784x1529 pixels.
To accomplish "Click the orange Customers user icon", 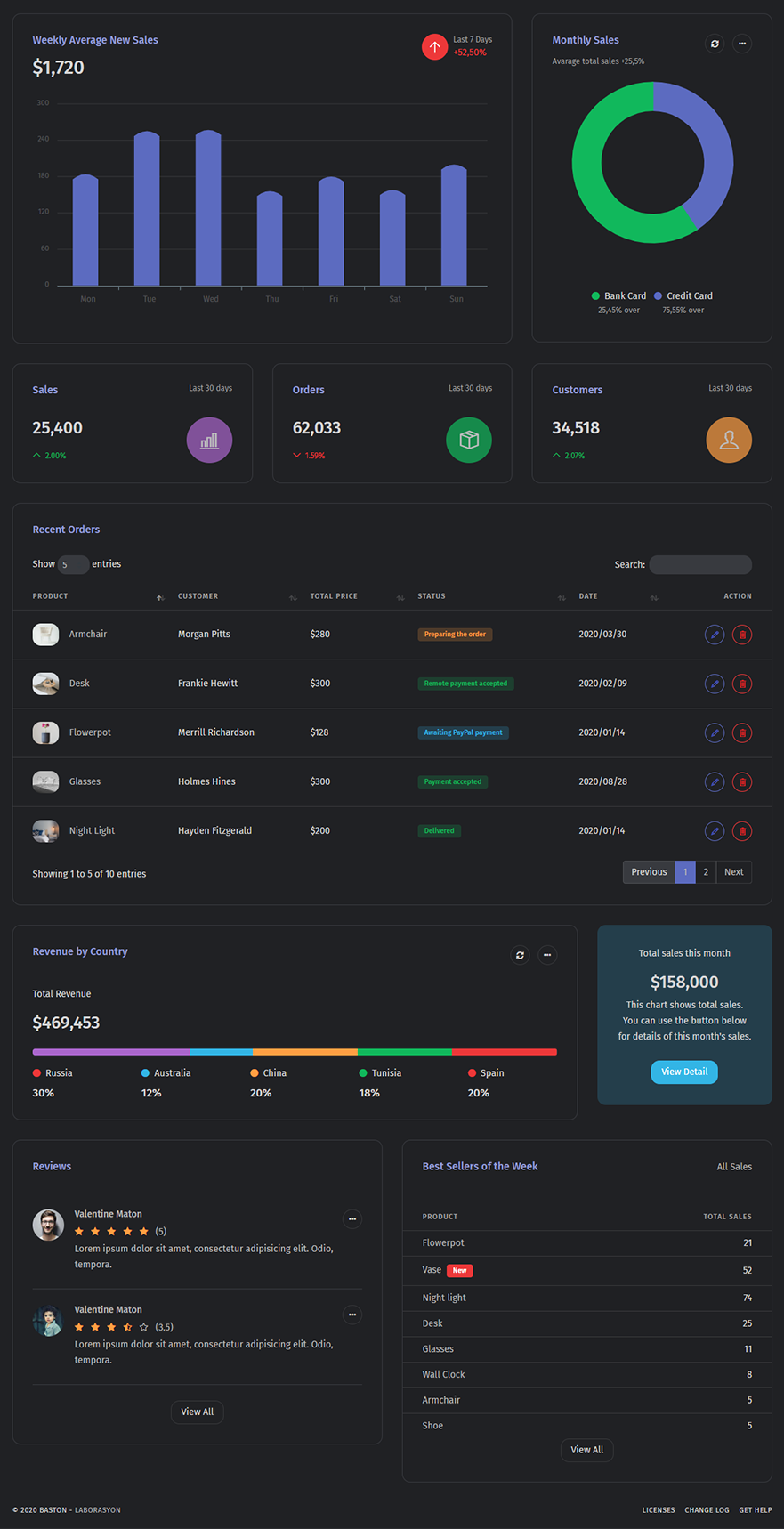I will click(729, 441).
